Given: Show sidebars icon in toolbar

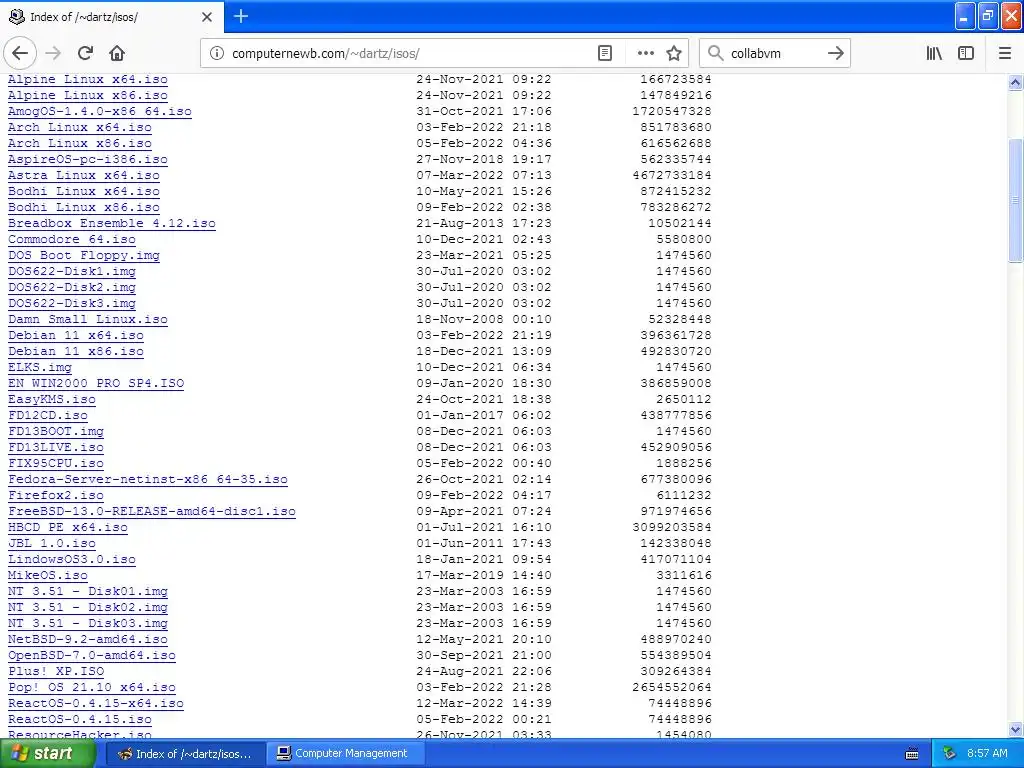Looking at the screenshot, I should click(x=966, y=54).
